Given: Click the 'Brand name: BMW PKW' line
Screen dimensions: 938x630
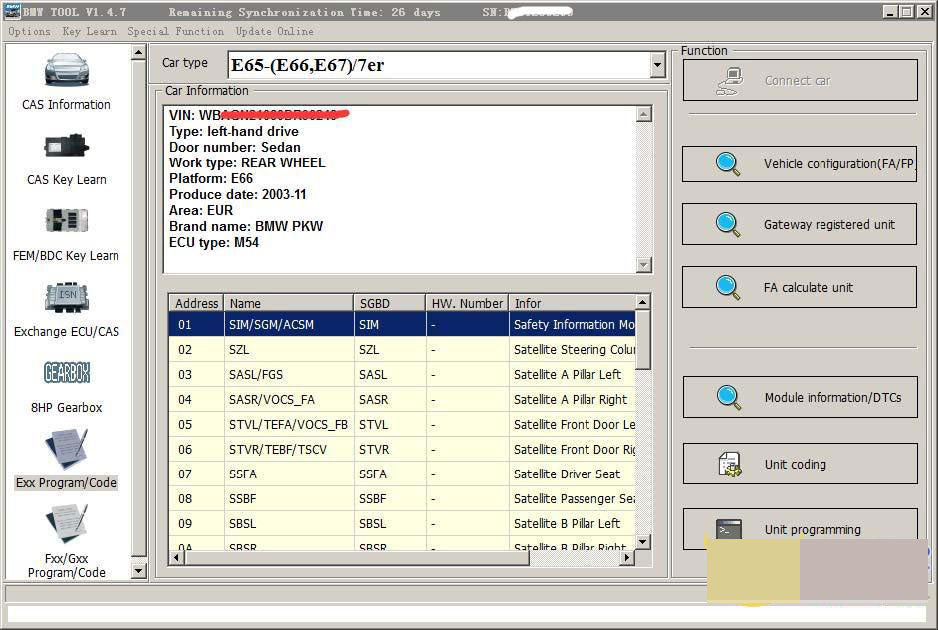Looking at the screenshot, I should click(246, 226).
